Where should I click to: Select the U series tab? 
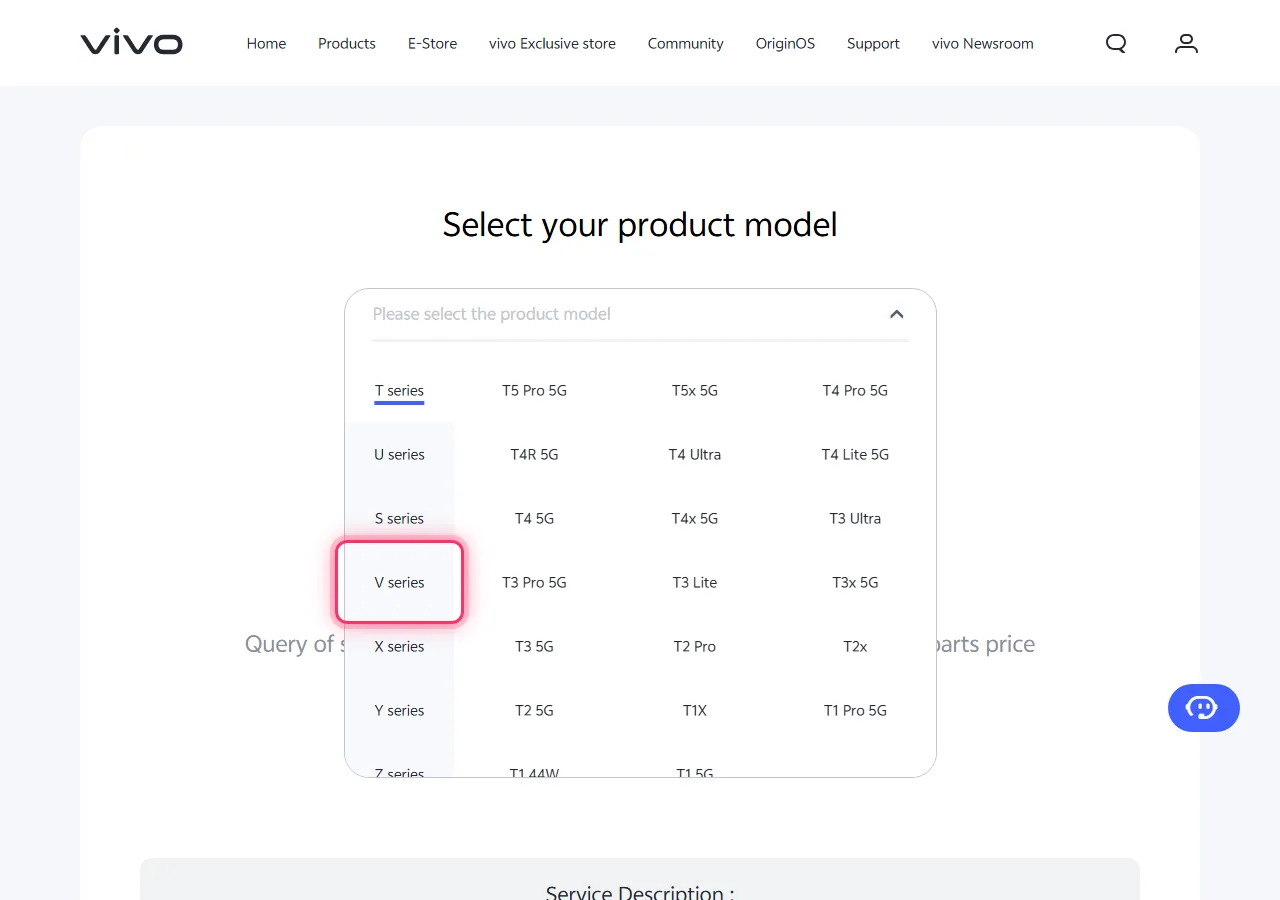[x=399, y=454]
